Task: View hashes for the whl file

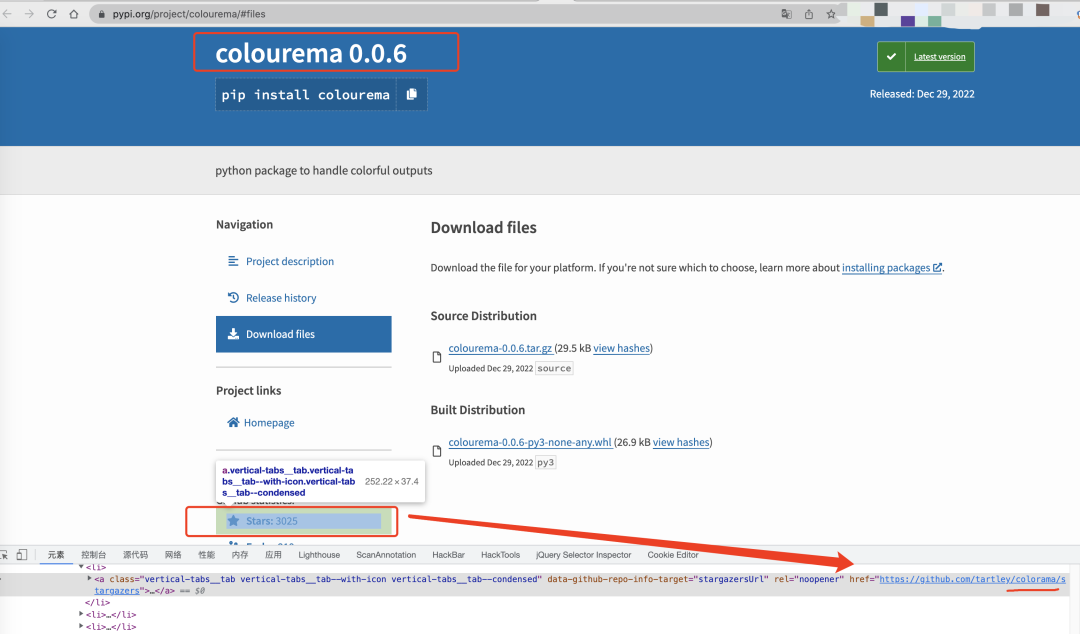Action: (x=681, y=442)
